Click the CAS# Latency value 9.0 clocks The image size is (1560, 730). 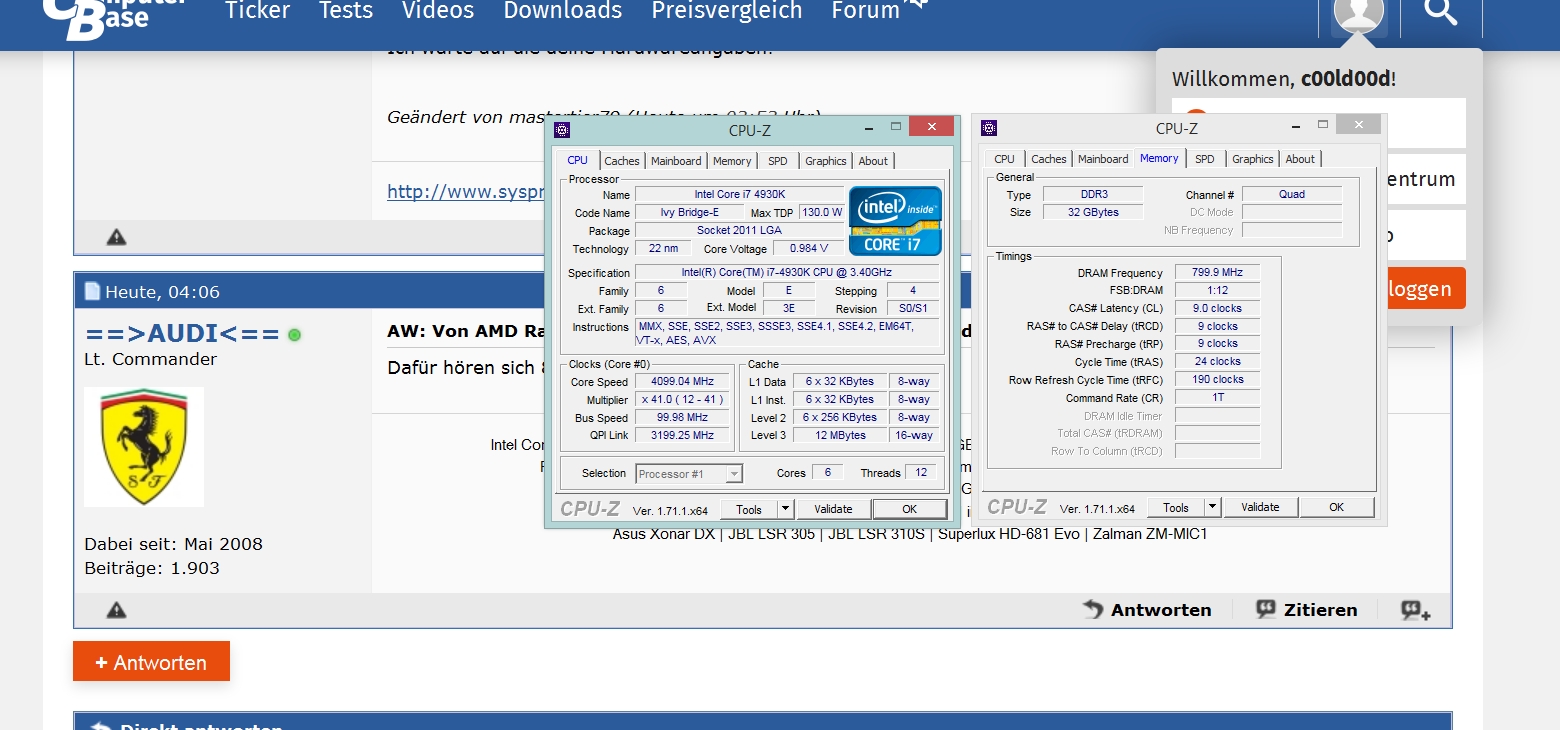[1217, 308]
